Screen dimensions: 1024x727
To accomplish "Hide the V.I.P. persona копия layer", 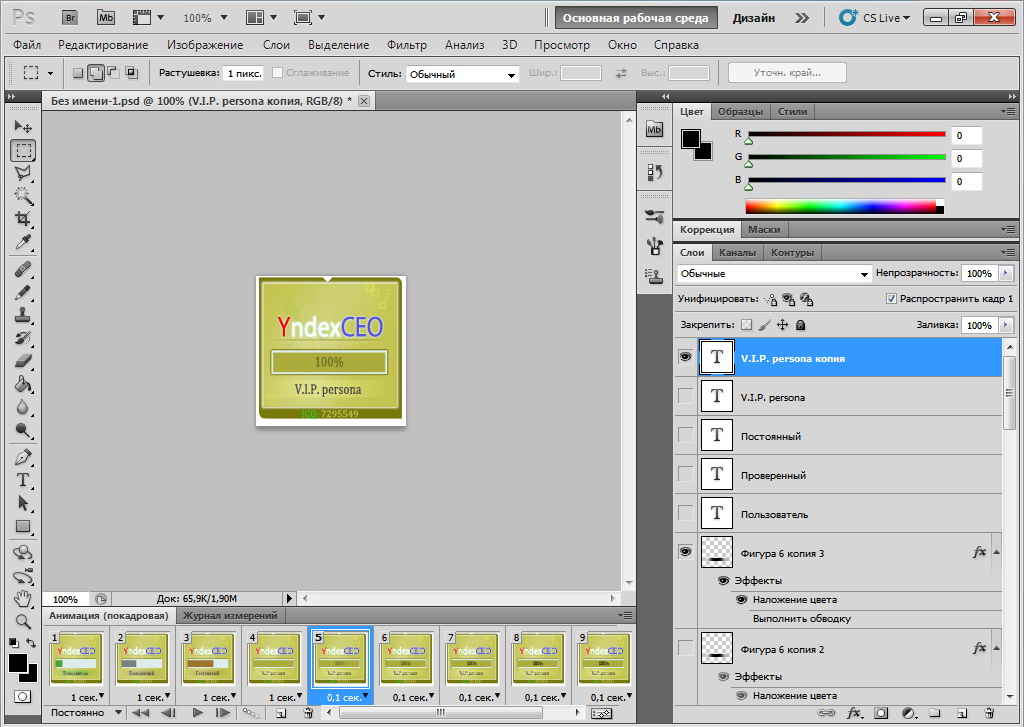I will coord(685,357).
